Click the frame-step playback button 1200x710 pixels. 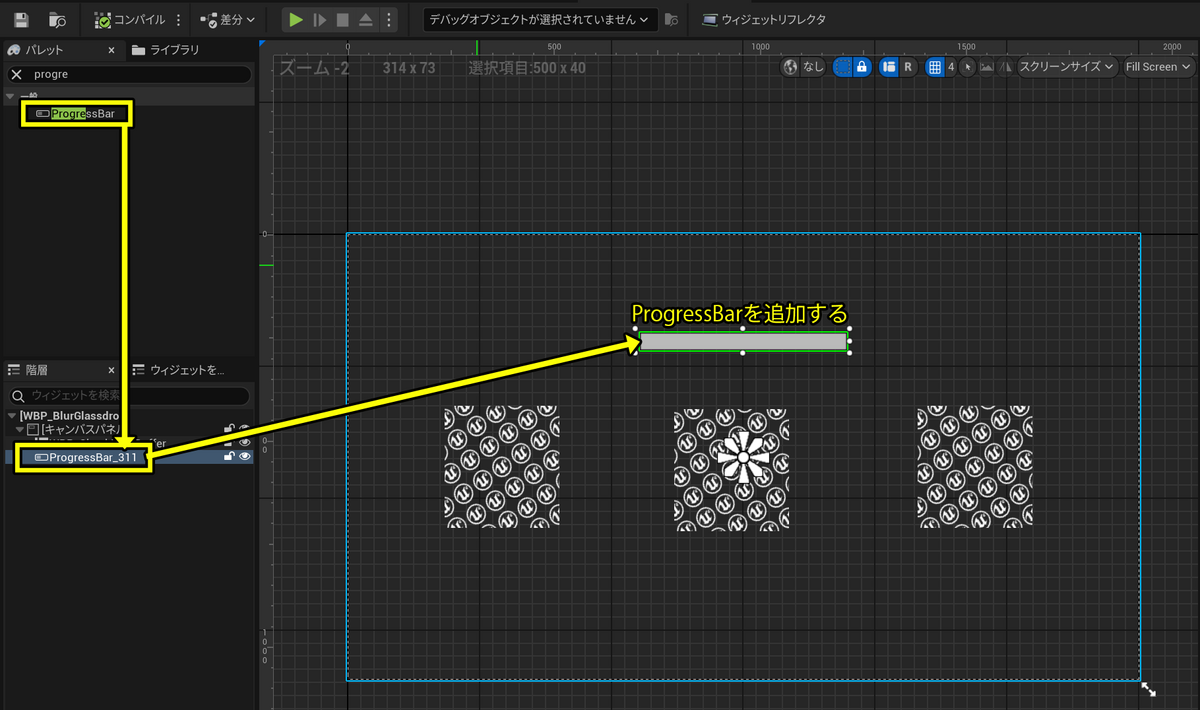point(319,19)
